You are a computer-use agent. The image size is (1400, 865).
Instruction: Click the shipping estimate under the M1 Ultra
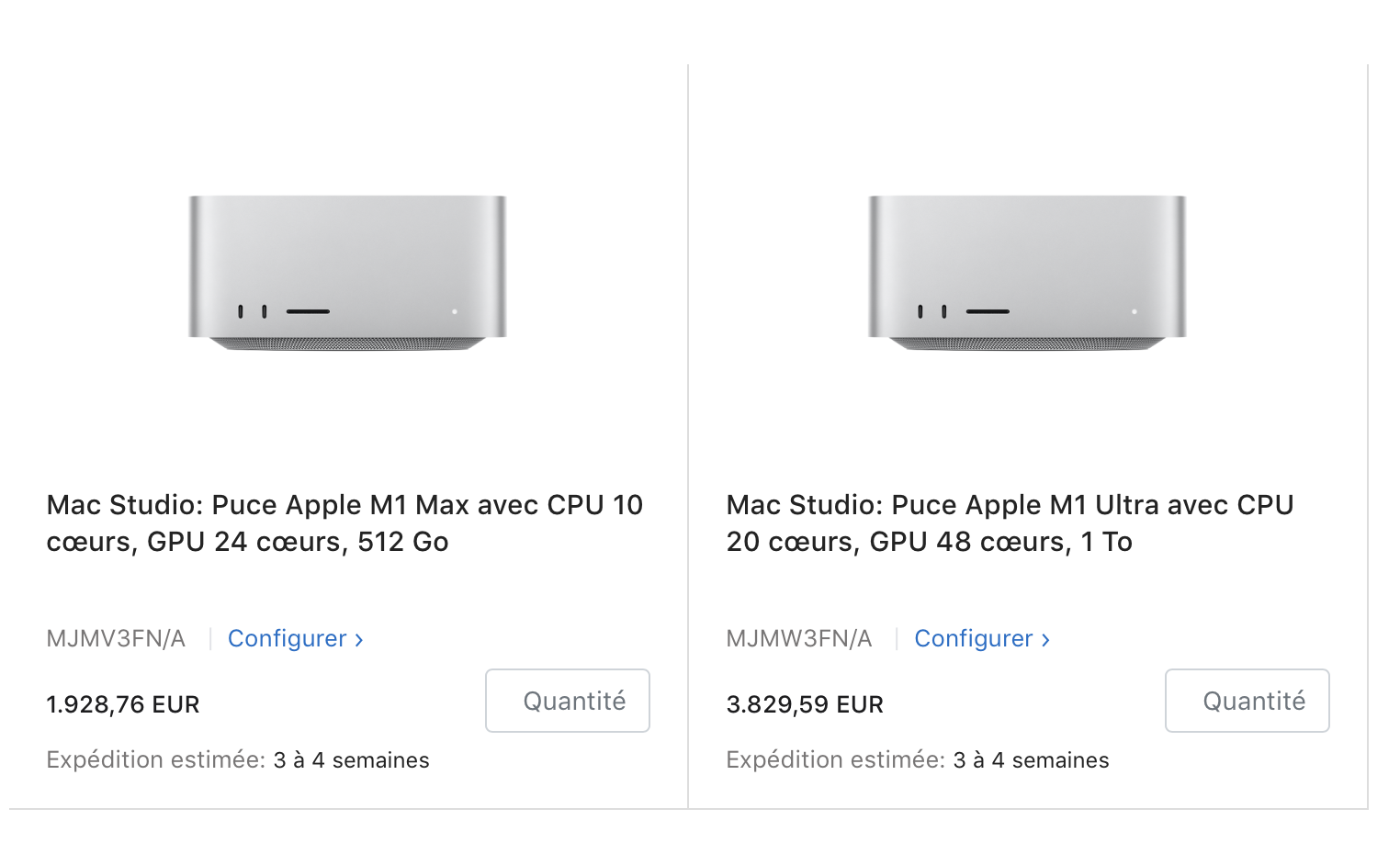click(918, 760)
